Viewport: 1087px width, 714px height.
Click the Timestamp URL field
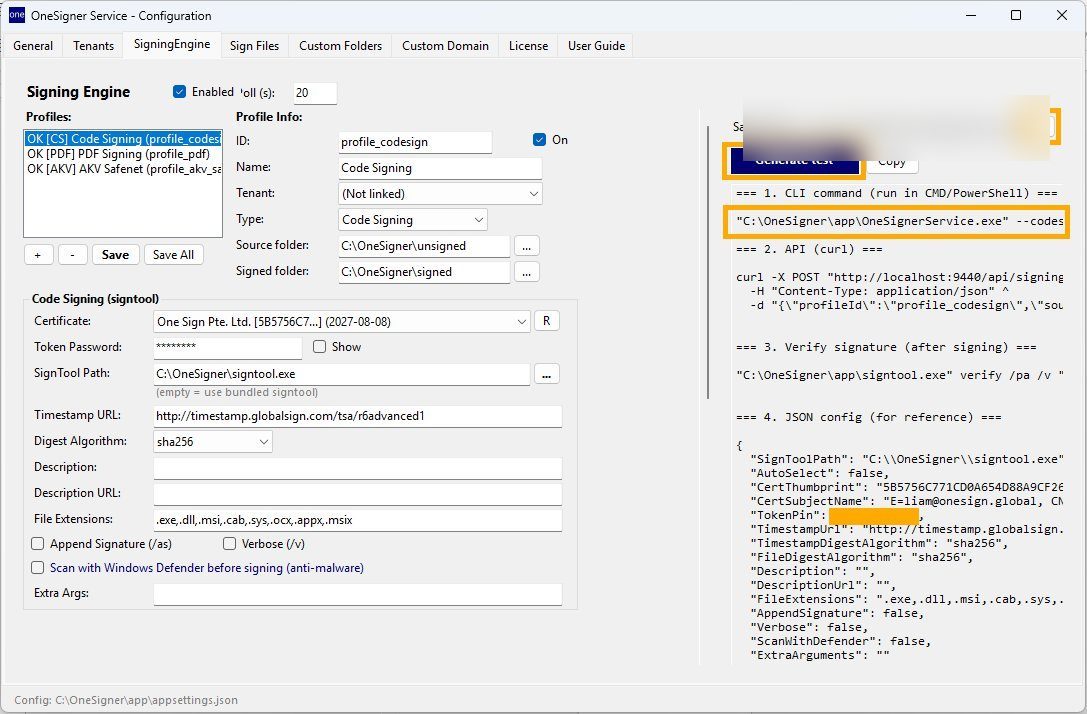point(358,416)
